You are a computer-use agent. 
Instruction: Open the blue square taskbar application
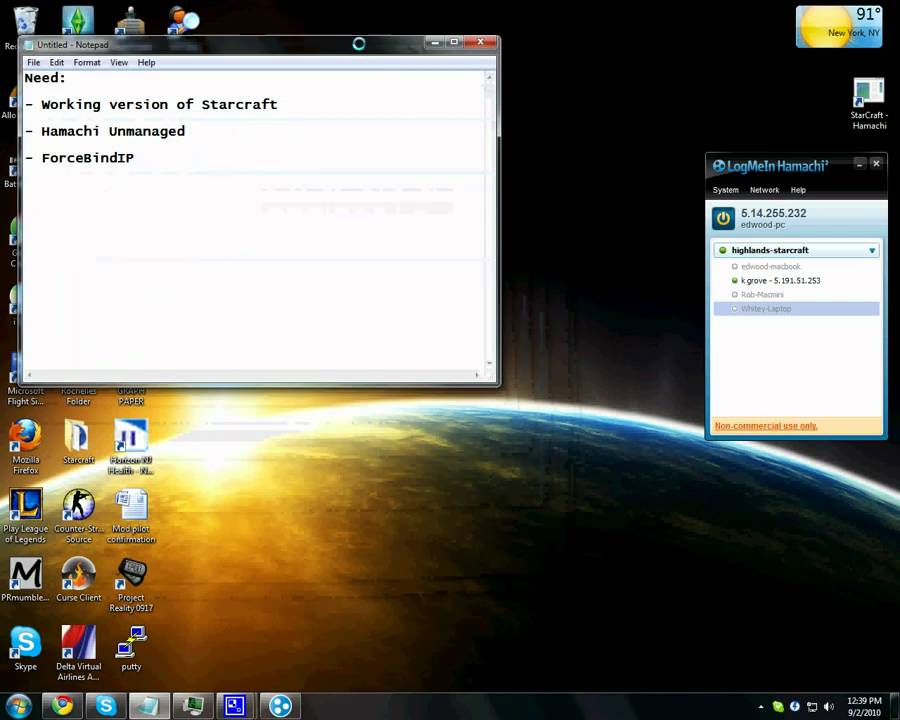[236, 706]
